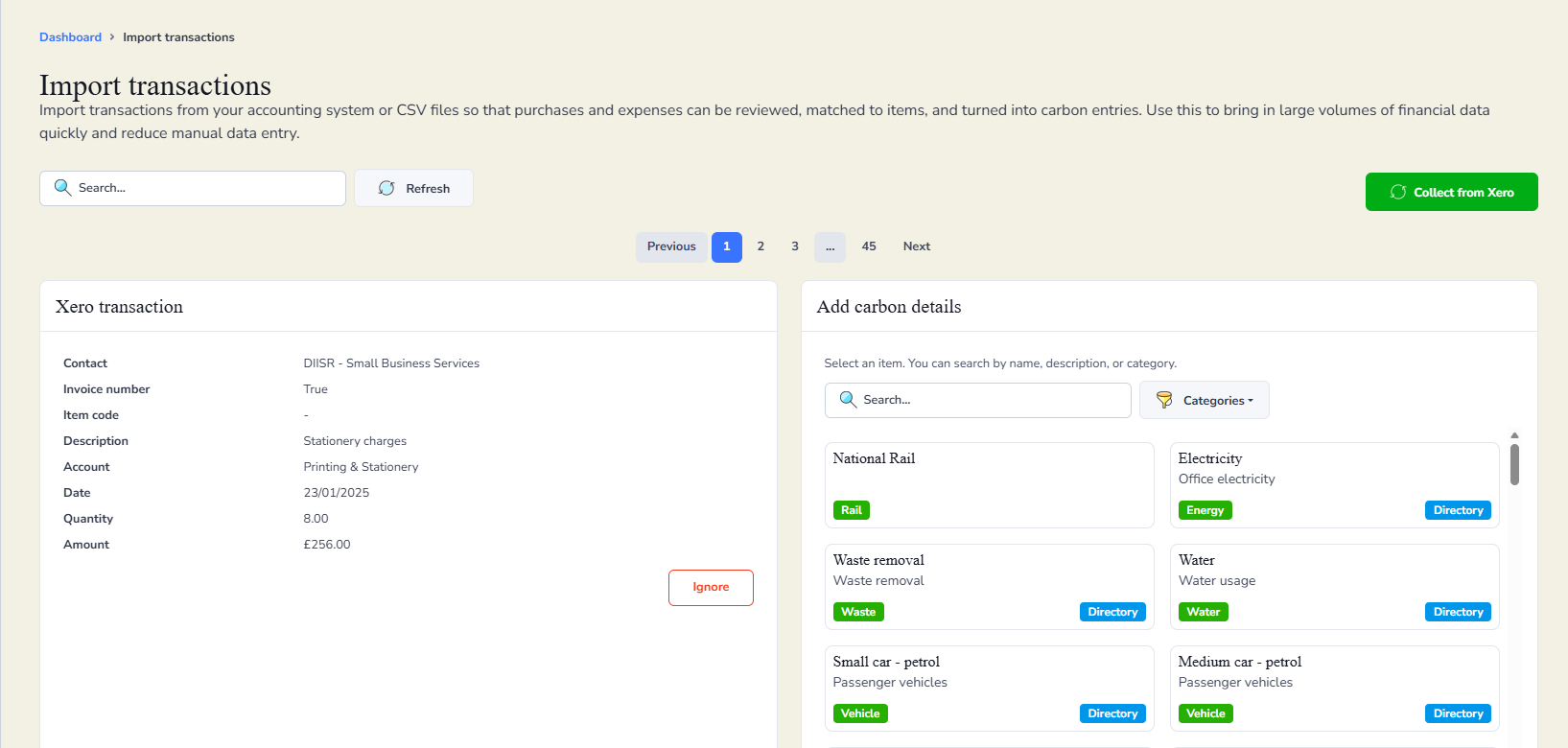
Task: Jump to page 45
Action: [x=869, y=246]
